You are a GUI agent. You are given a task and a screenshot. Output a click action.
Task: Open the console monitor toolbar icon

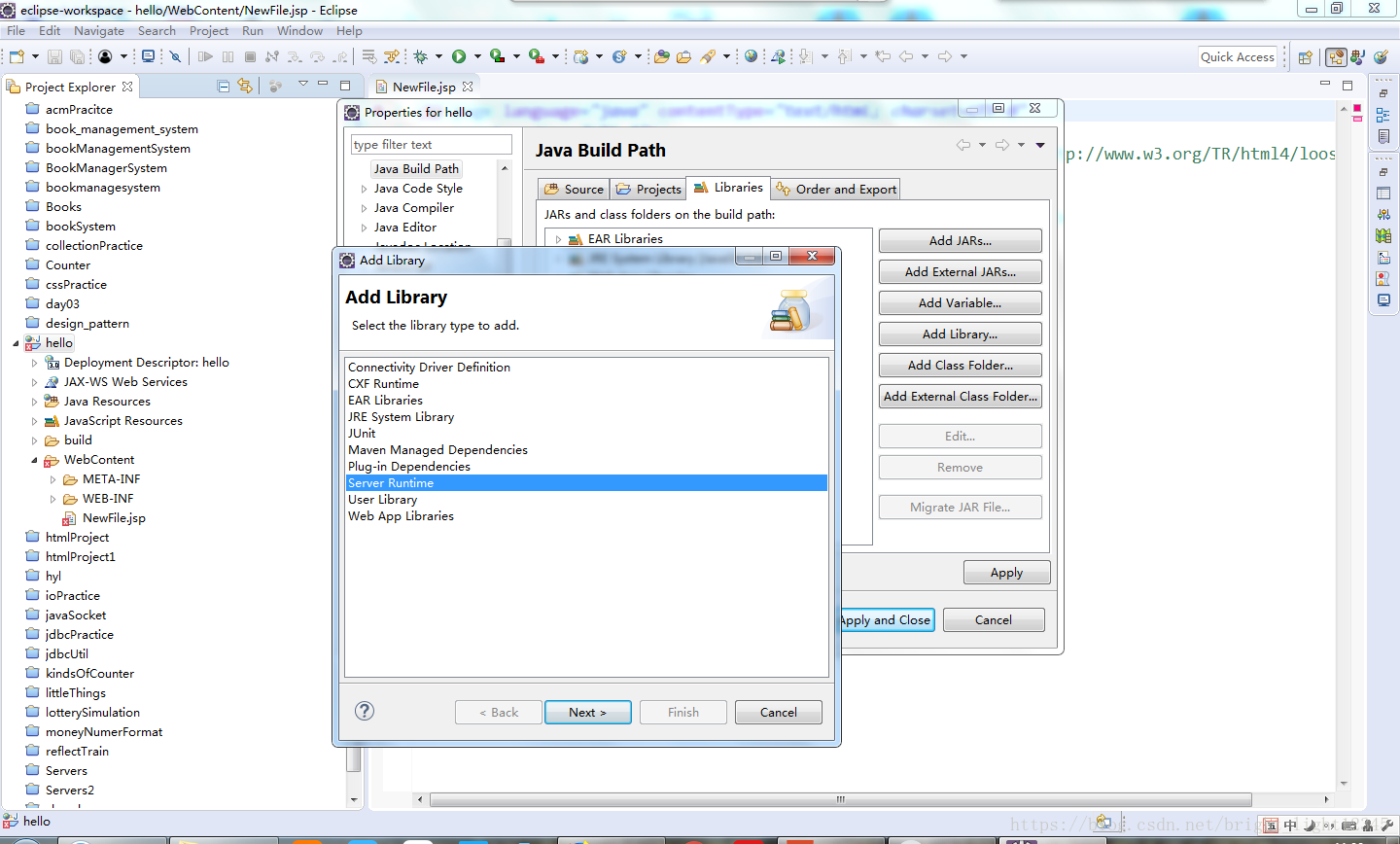tap(148, 56)
